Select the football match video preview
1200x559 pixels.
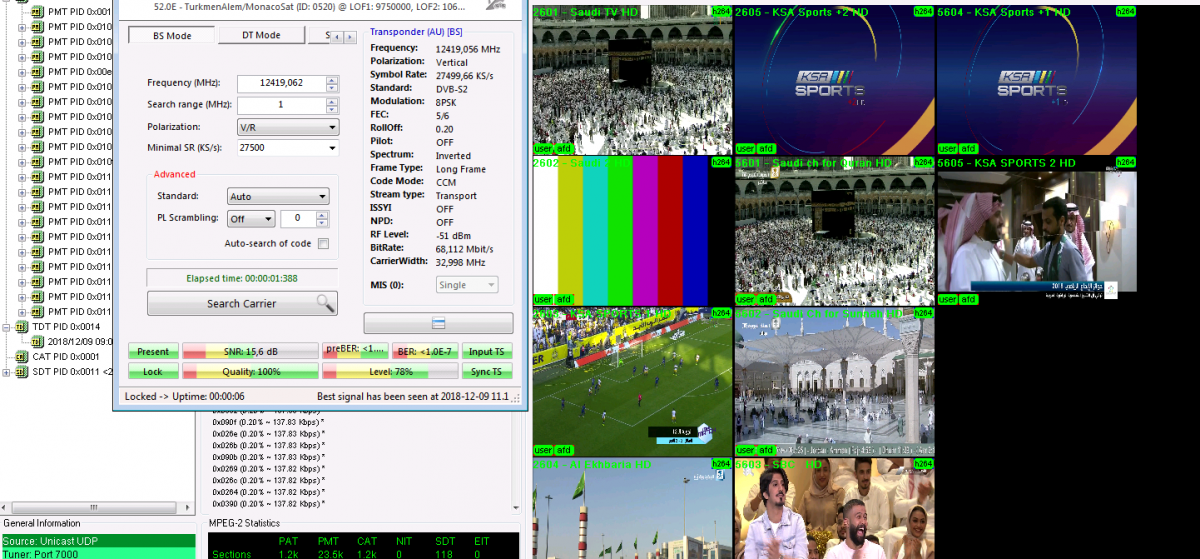(x=632, y=382)
